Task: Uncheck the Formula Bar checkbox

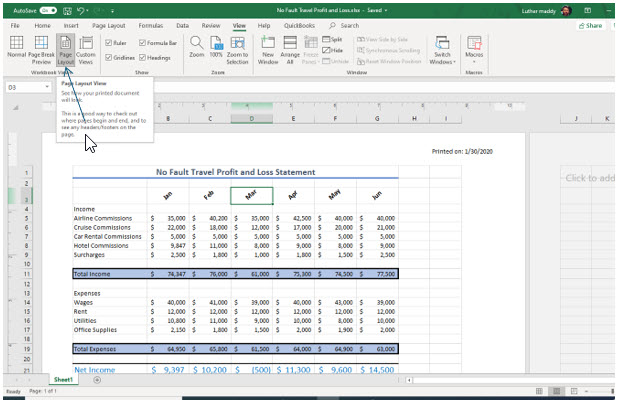Action: pos(142,43)
